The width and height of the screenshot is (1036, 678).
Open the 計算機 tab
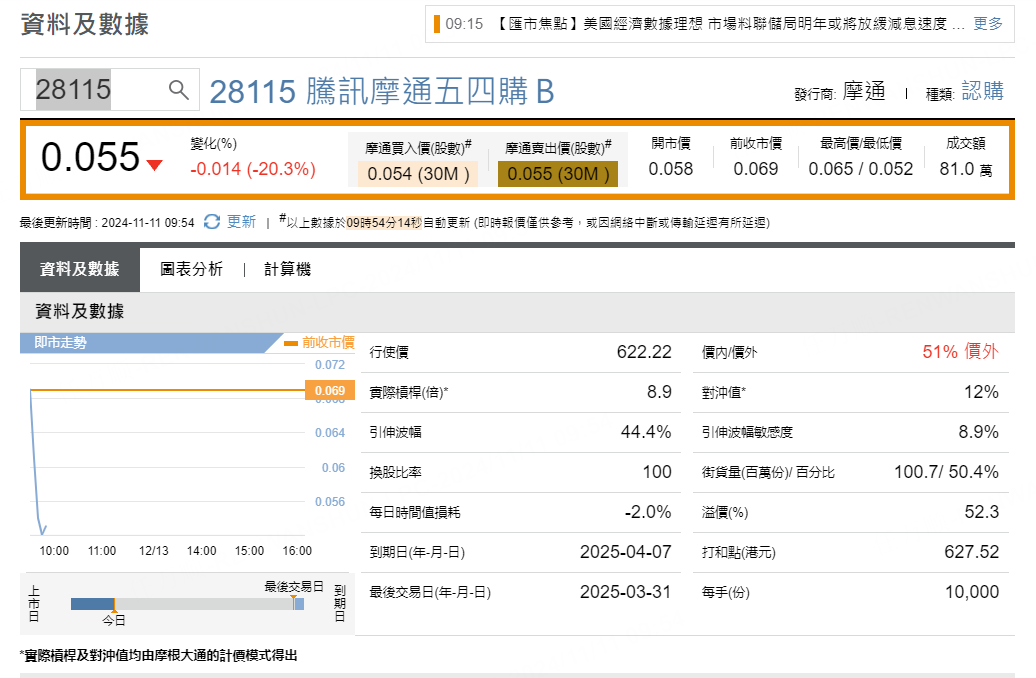click(287, 269)
